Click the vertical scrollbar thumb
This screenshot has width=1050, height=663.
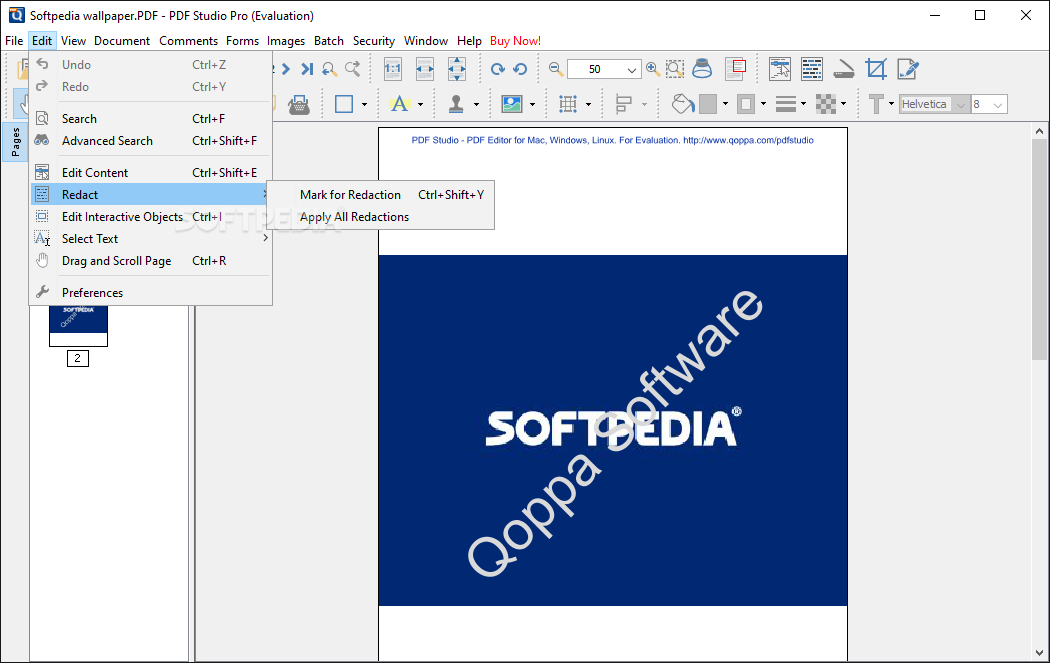(x=1039, y=250)
